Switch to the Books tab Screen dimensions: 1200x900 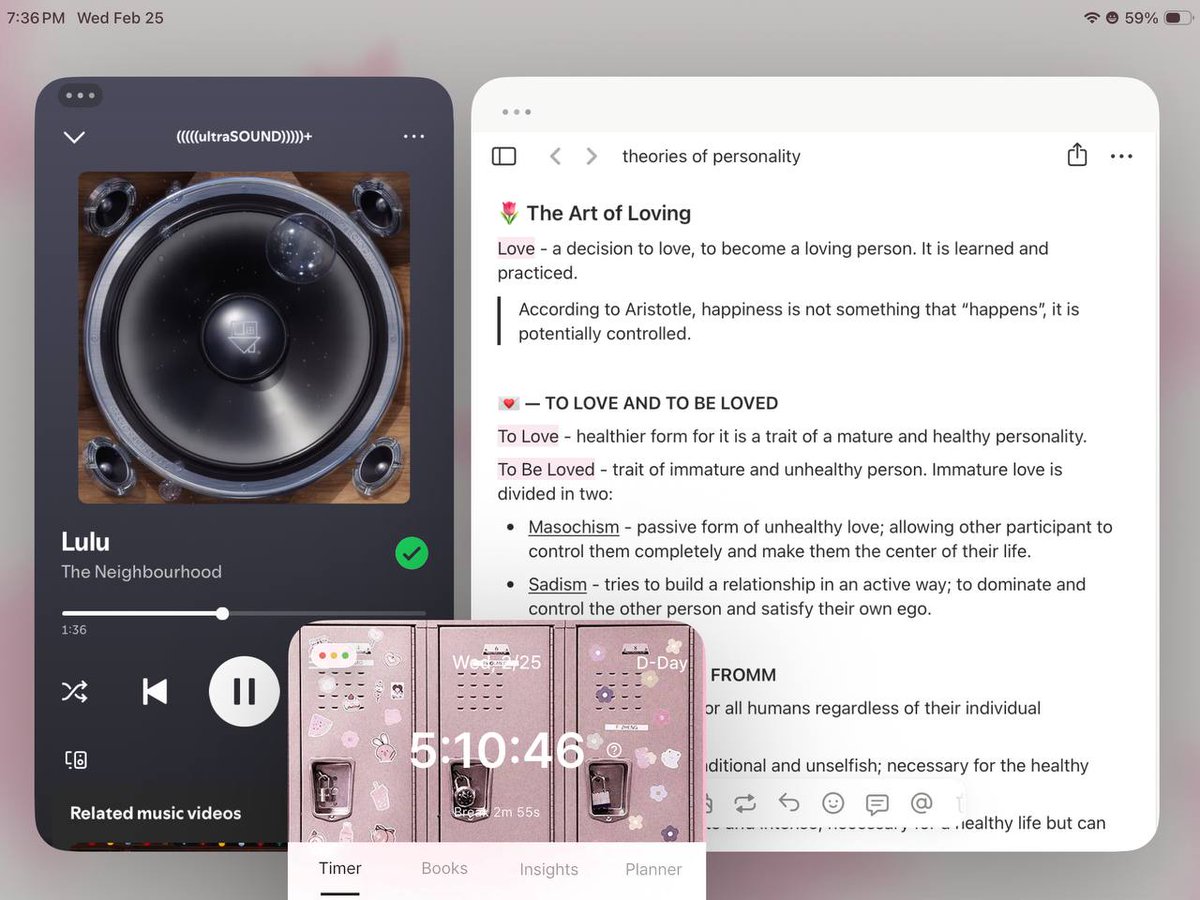click(444, 868)
